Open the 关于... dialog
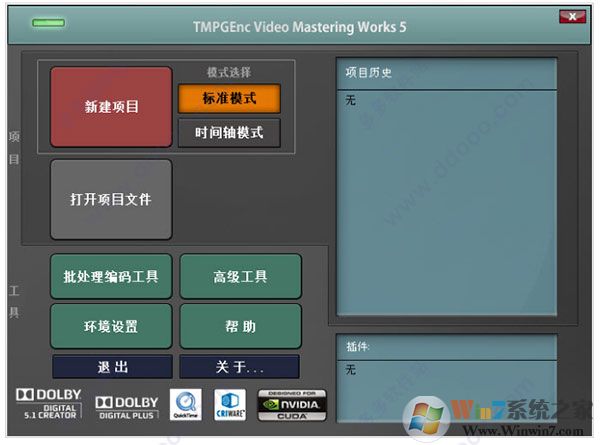This screenshot has width=600, height=445. coord(240,367)
